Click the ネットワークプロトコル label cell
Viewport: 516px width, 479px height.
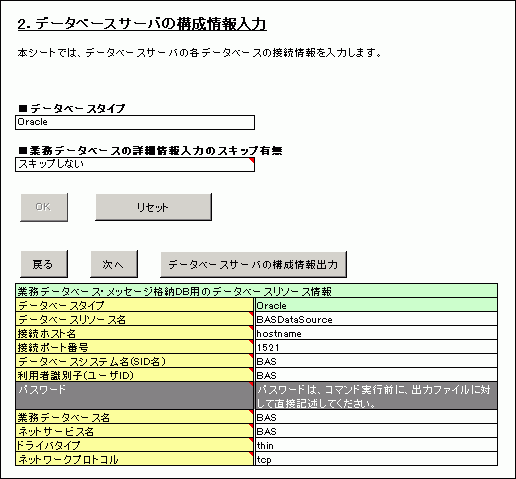134,459
